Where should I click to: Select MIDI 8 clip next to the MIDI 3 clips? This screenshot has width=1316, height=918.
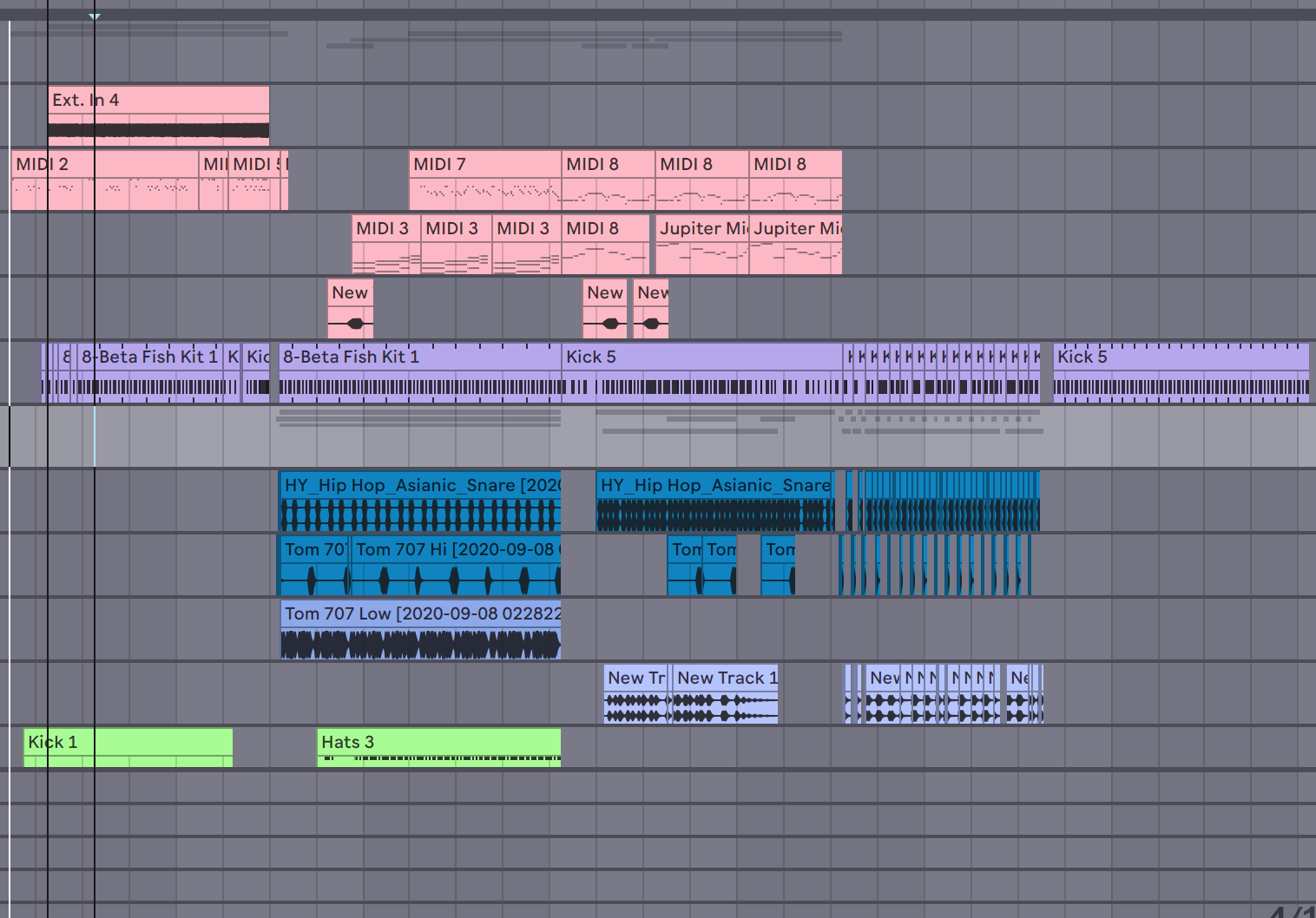[605, 245]
